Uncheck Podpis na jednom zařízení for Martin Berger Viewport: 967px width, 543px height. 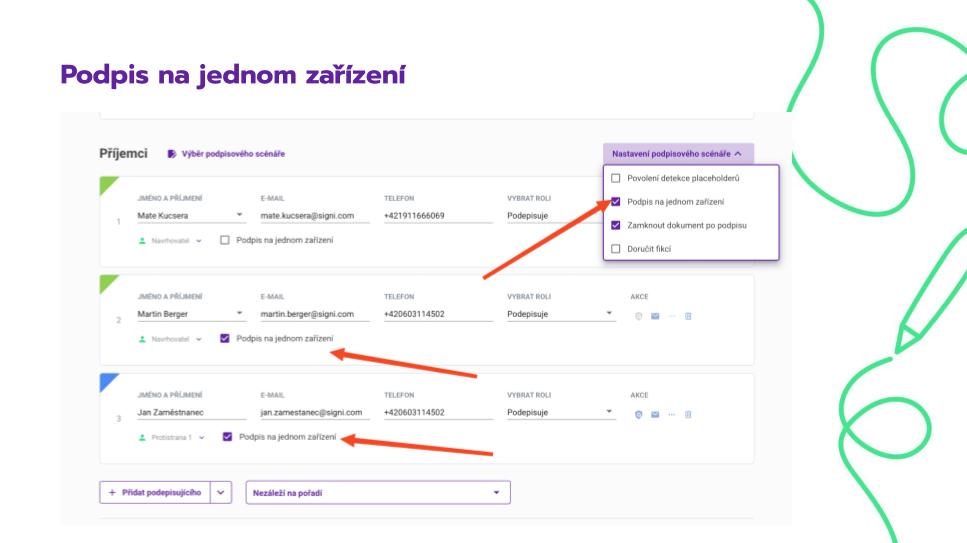pos(225,339)
